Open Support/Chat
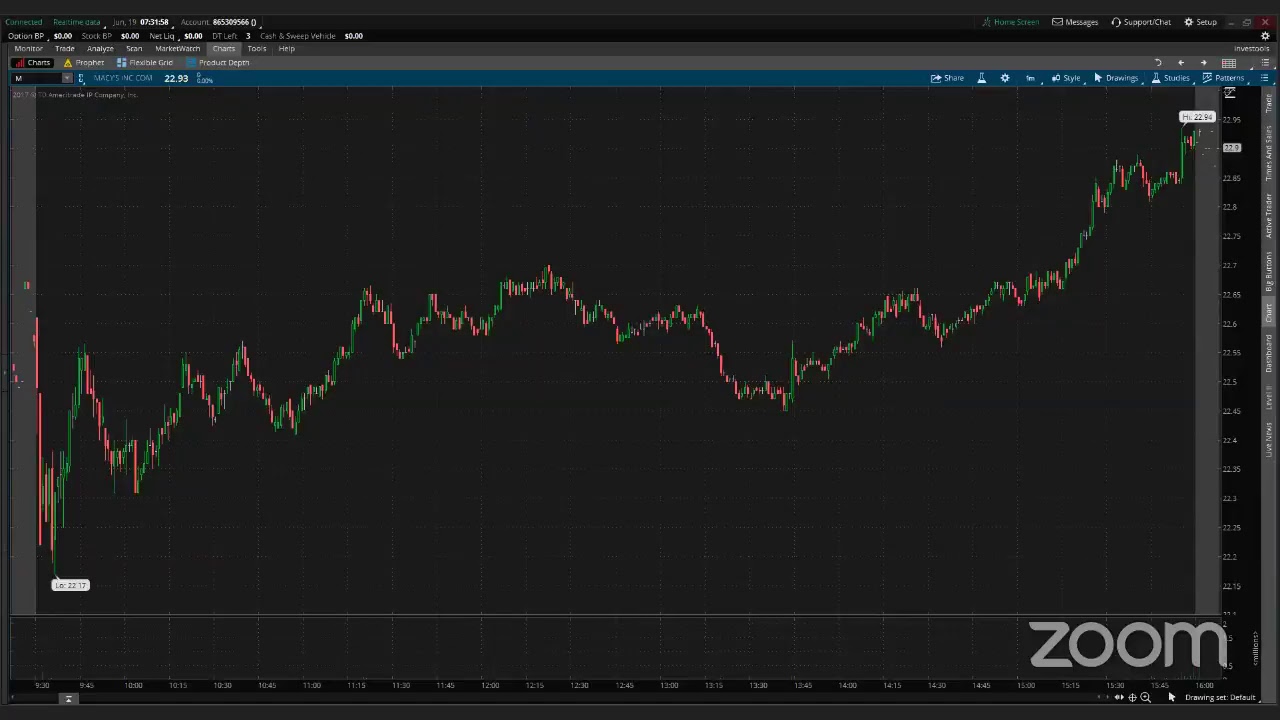The width and height of the screenshot is (1280, 720). 1141,22
